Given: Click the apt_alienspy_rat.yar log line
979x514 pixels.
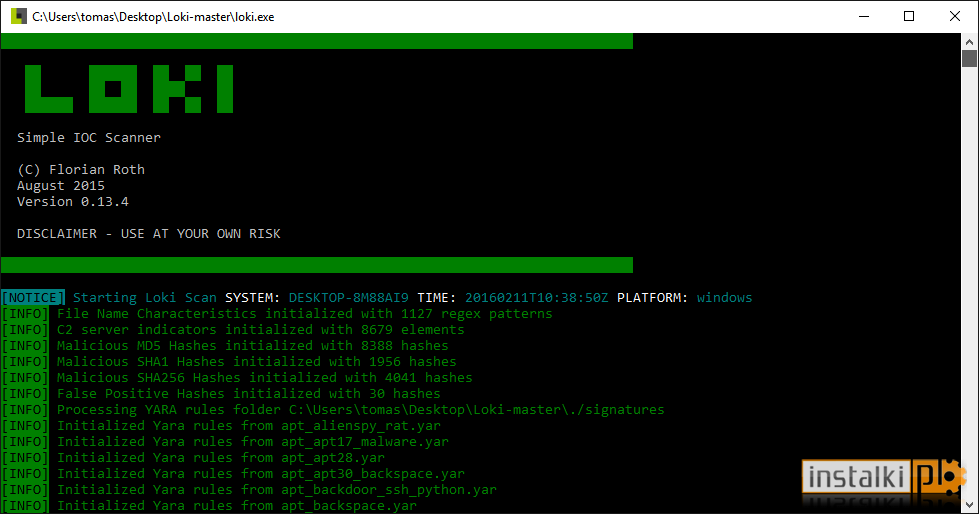Looking at the screenshot, I should [x=221, y=425].
